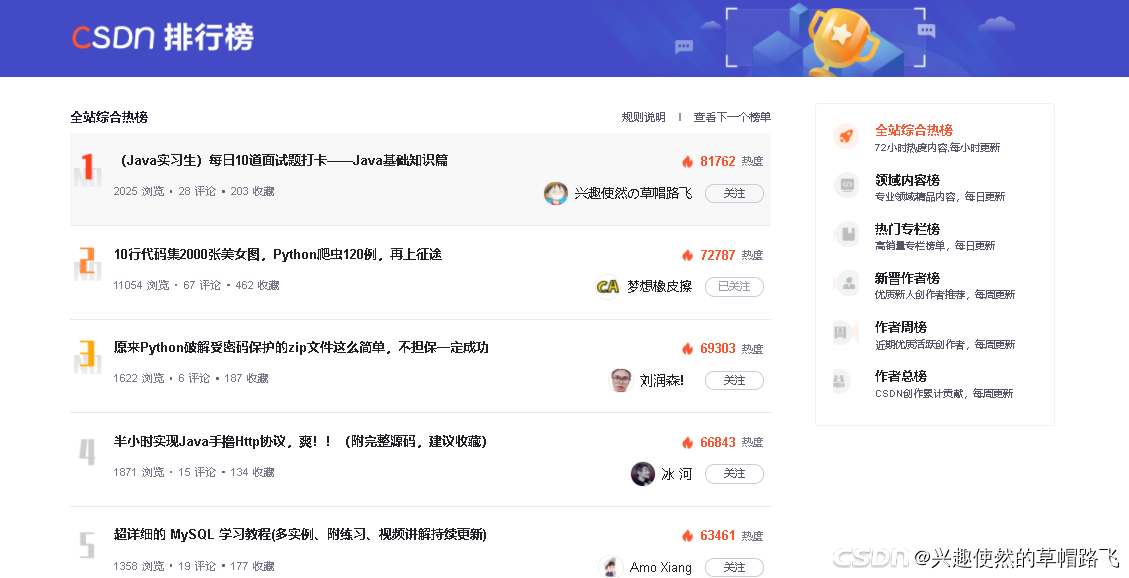This screenshot has height=578, width=1129.
Task: Follow author 冰 河
Action: (734, 474)
